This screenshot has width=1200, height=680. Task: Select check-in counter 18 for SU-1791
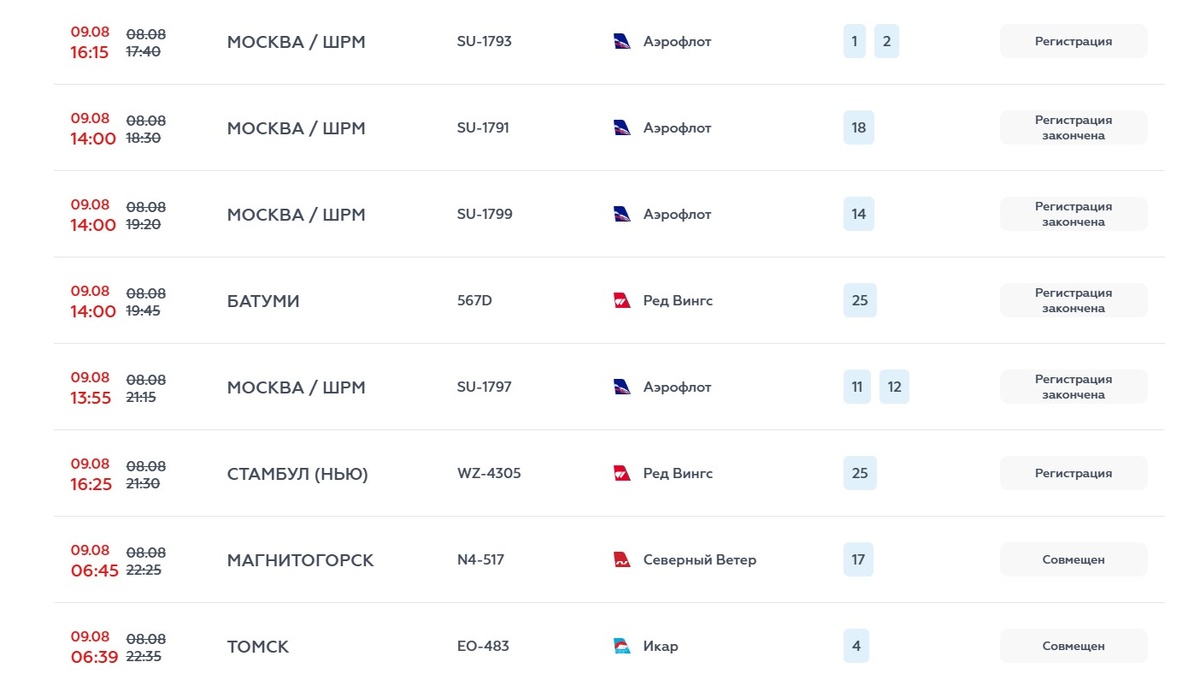tap(858, 128)
